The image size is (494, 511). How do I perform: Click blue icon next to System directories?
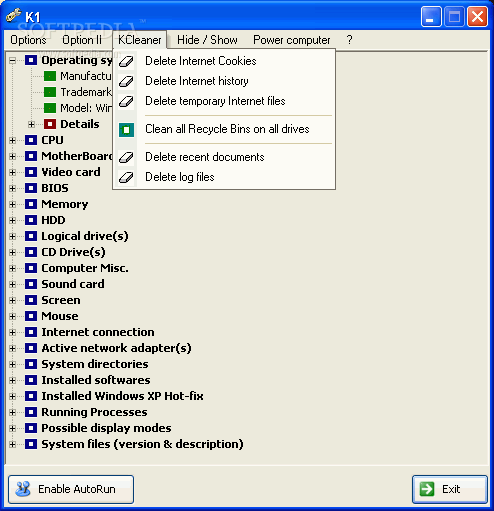[x=31, y=364]
